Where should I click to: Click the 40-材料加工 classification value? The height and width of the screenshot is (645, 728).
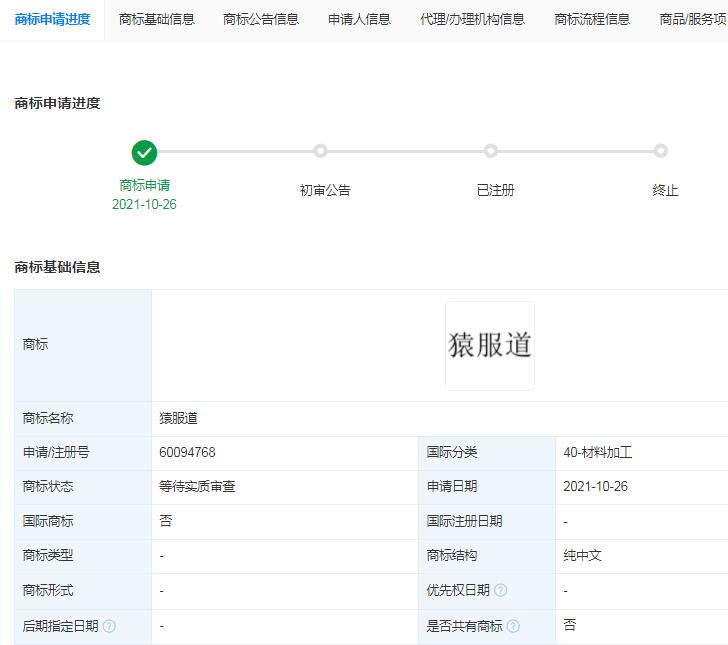(x=597, y=452)
